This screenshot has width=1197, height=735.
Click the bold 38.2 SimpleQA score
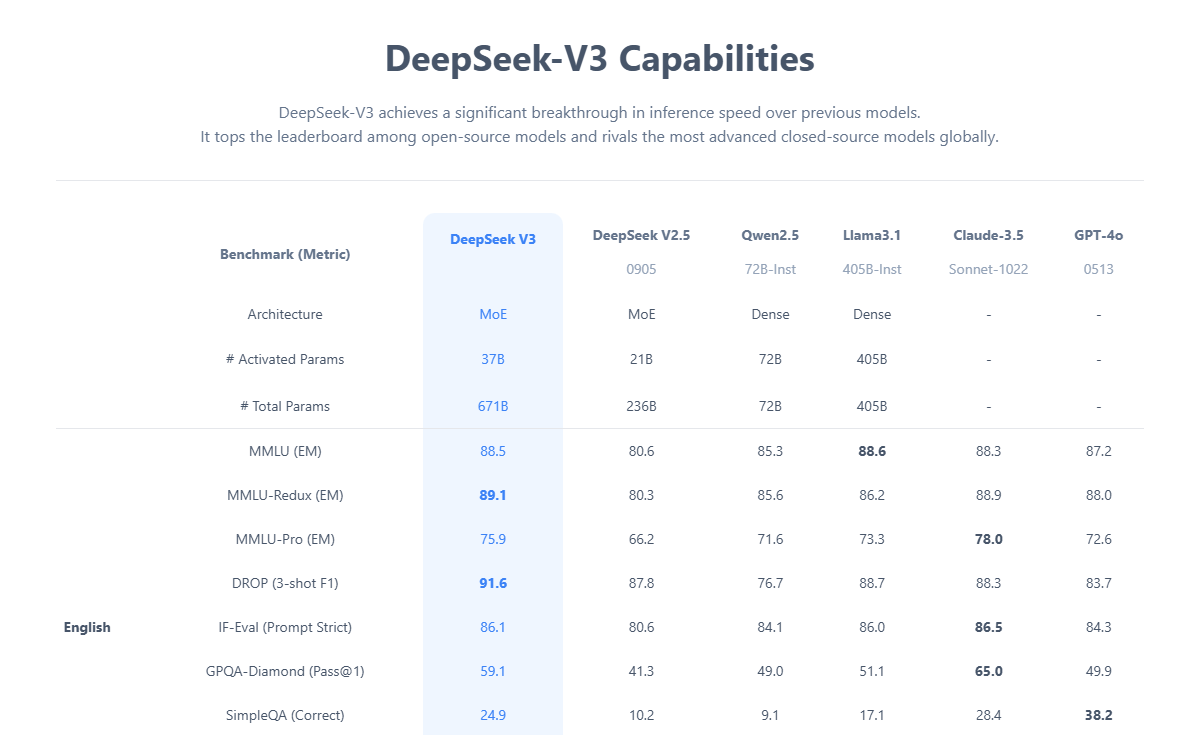coord(1098,715)
